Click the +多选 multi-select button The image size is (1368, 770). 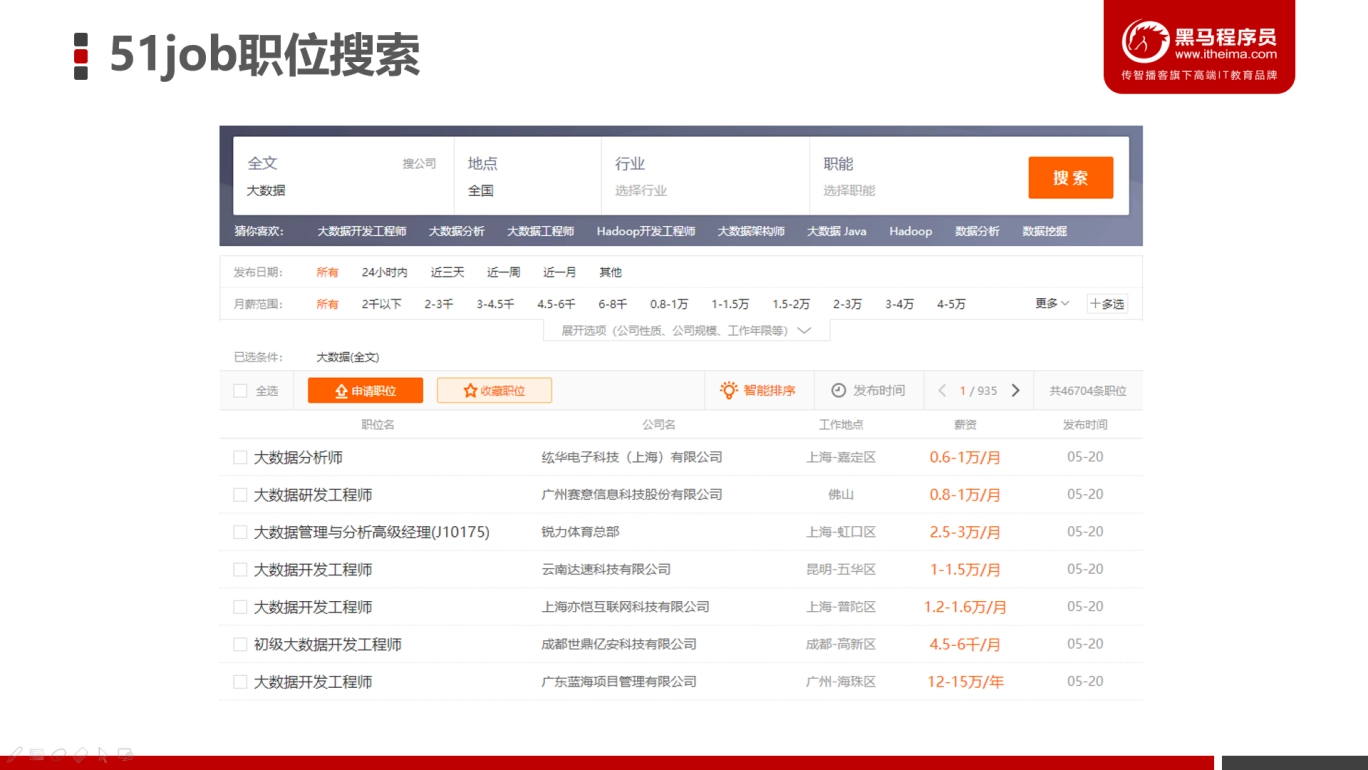tap(1107, 304)
